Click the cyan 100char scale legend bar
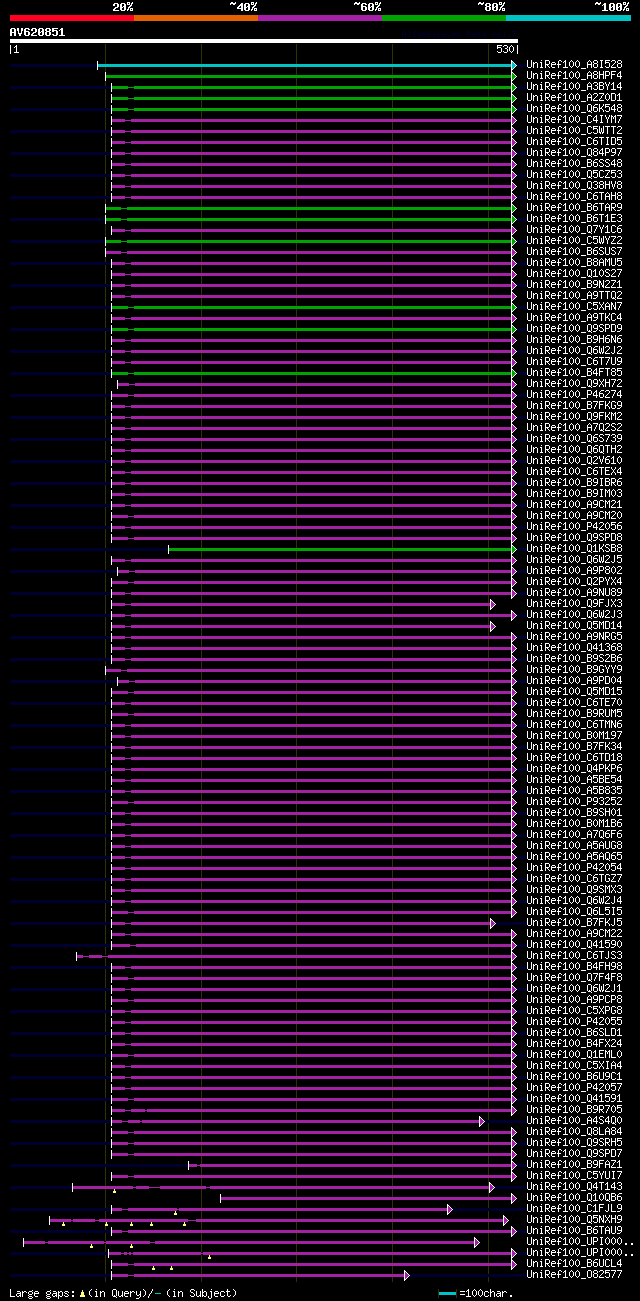The width and height of the screenshot is (640, 1301). (447, 1293)
